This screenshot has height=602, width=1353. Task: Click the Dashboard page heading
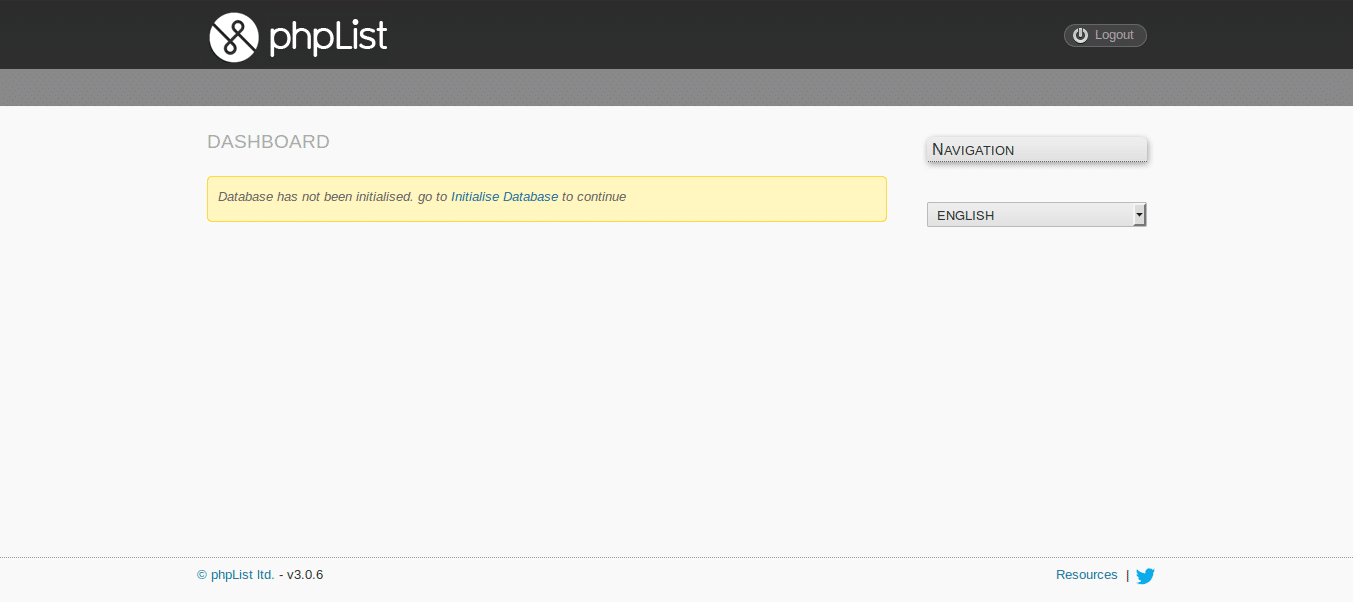268,142
